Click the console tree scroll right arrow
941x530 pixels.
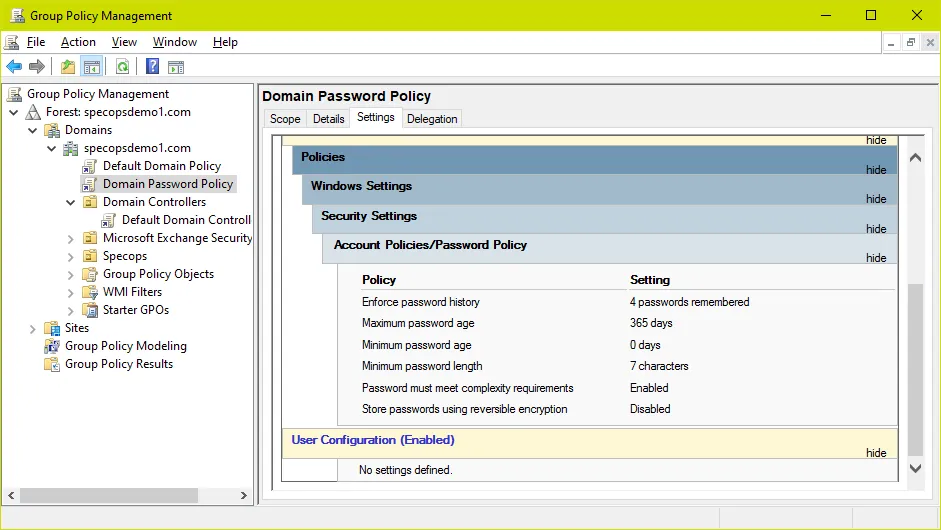click(x=243, y=495)
